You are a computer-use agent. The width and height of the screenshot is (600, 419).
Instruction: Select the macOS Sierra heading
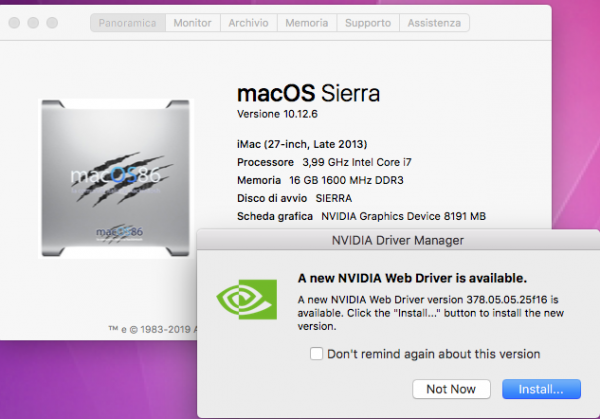point(308,93)
